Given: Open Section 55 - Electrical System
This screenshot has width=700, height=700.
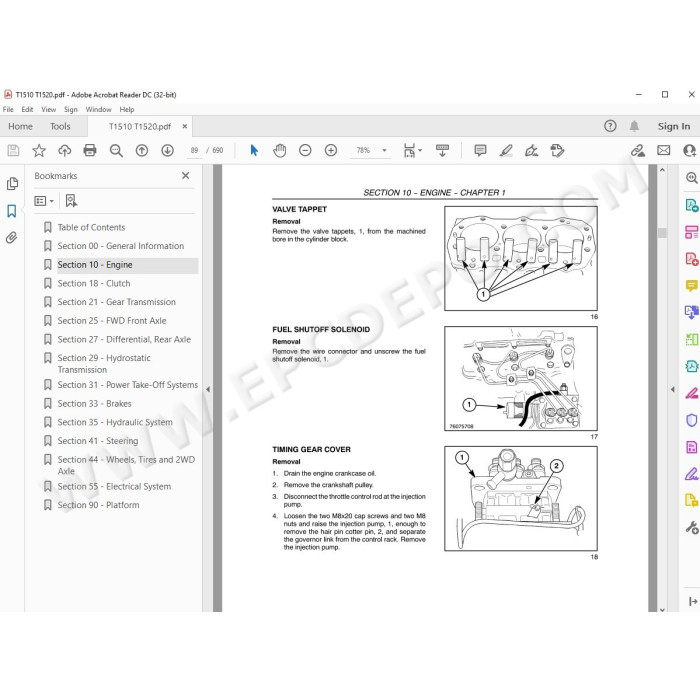Looking at the screenshot, I should (114, 487).
